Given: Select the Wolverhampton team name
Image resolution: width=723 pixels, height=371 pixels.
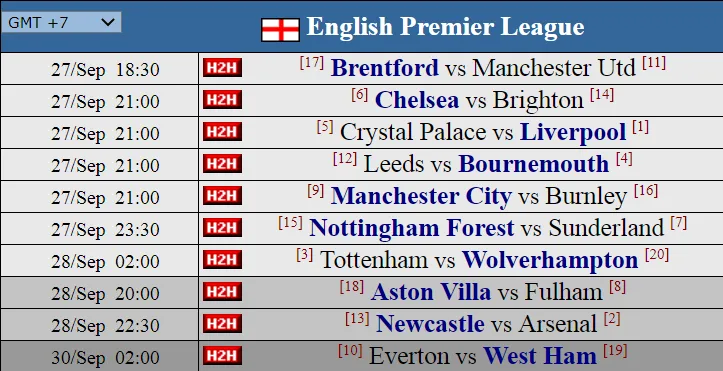Looking at the screenshot, I should click(x=550, y=260).
